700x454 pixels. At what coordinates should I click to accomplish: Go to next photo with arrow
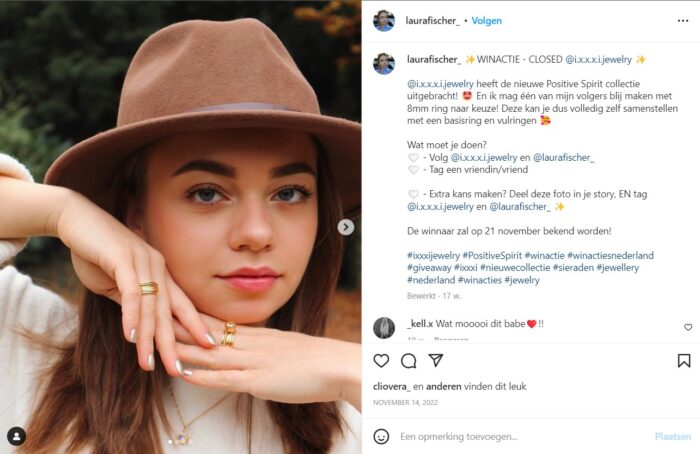(x=346, y=227)
